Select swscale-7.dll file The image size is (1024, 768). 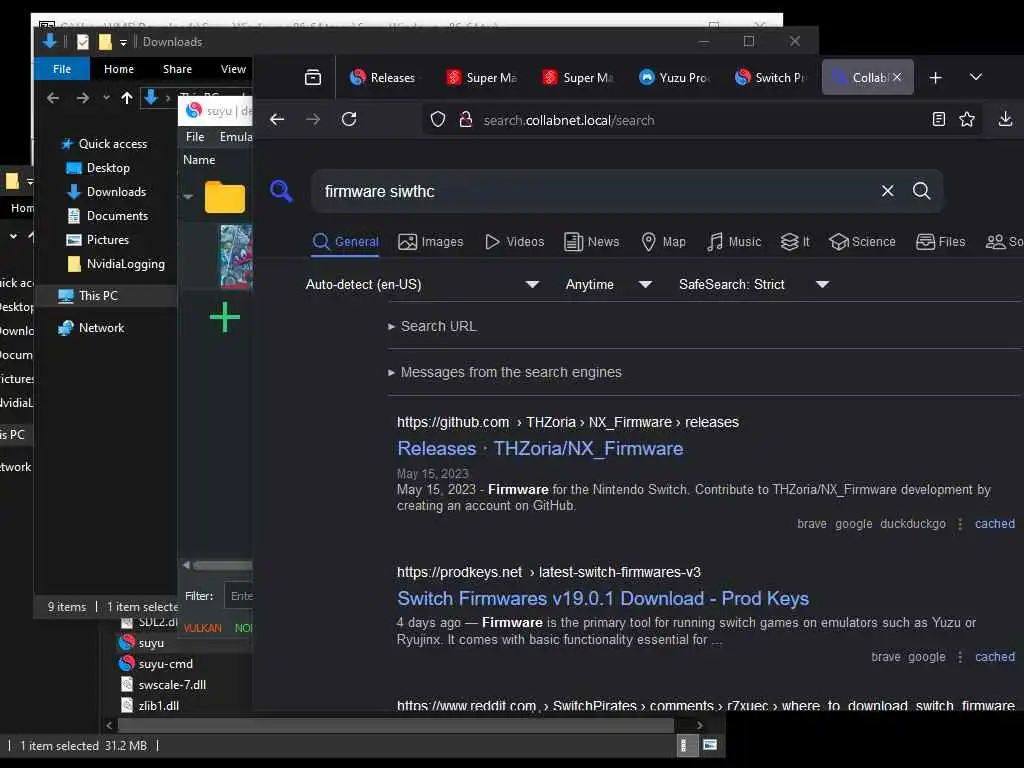point(163,684)
